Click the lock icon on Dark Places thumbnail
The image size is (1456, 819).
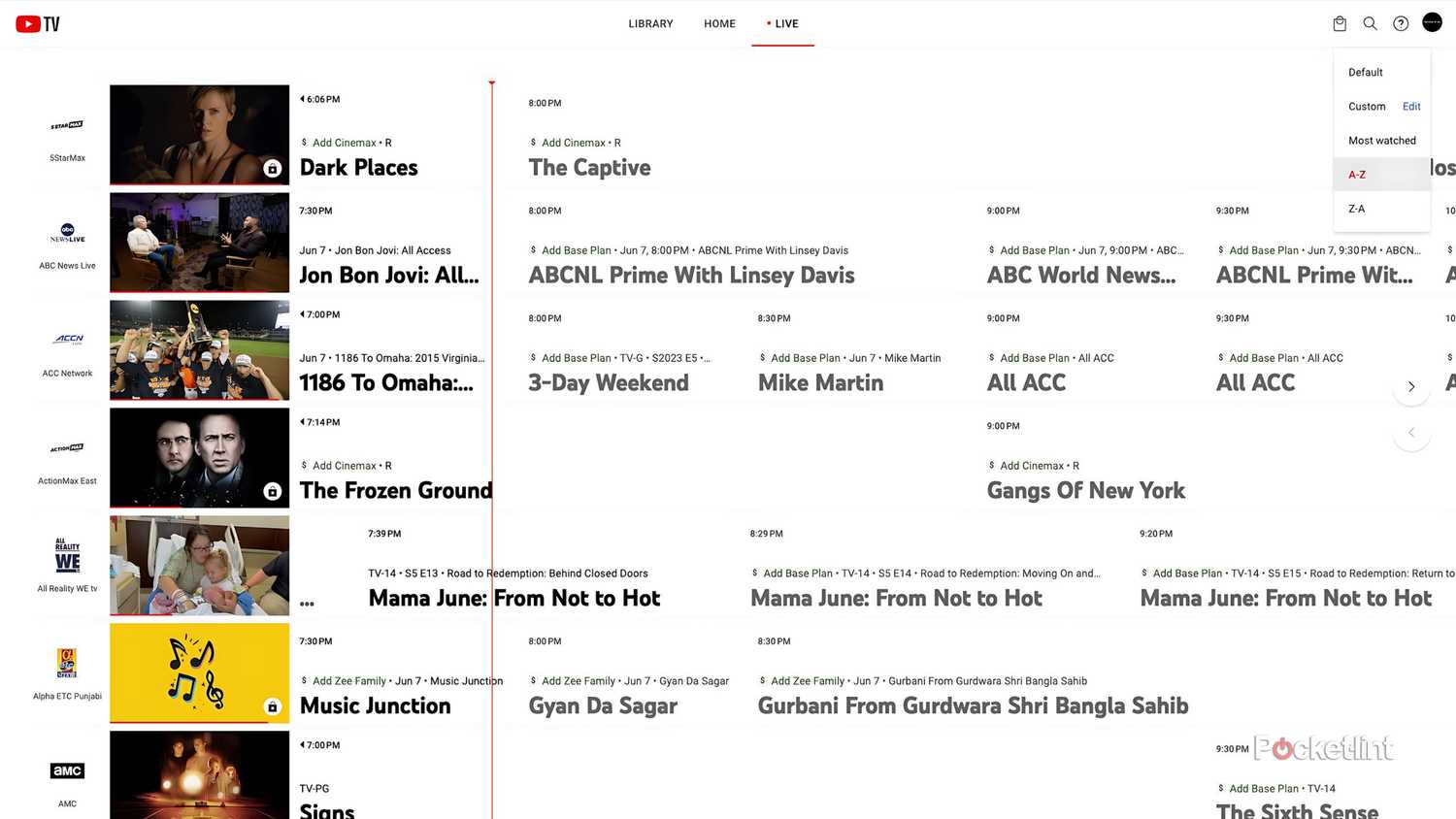pos(273,169)
